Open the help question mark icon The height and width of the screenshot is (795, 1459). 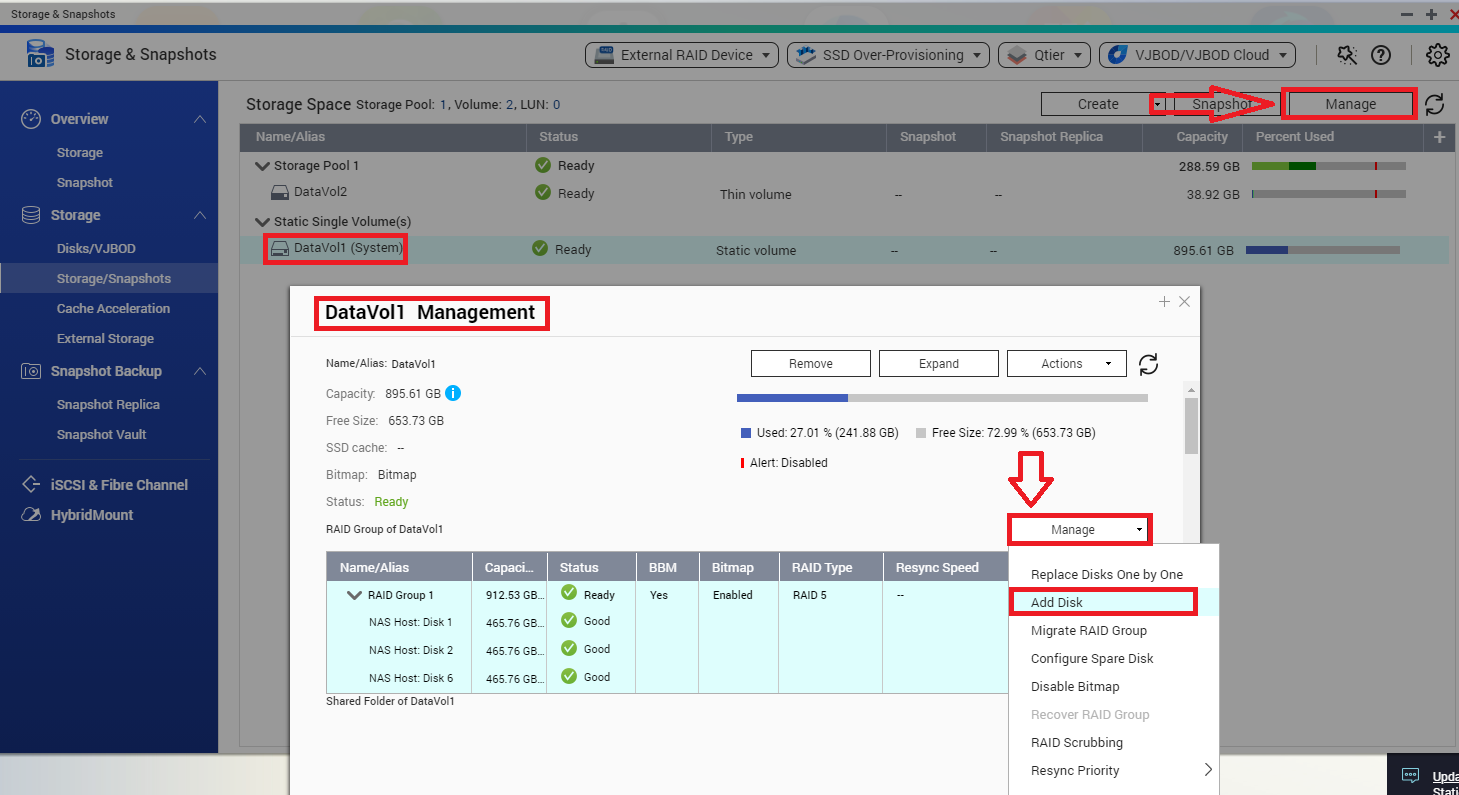[1381, 55]
